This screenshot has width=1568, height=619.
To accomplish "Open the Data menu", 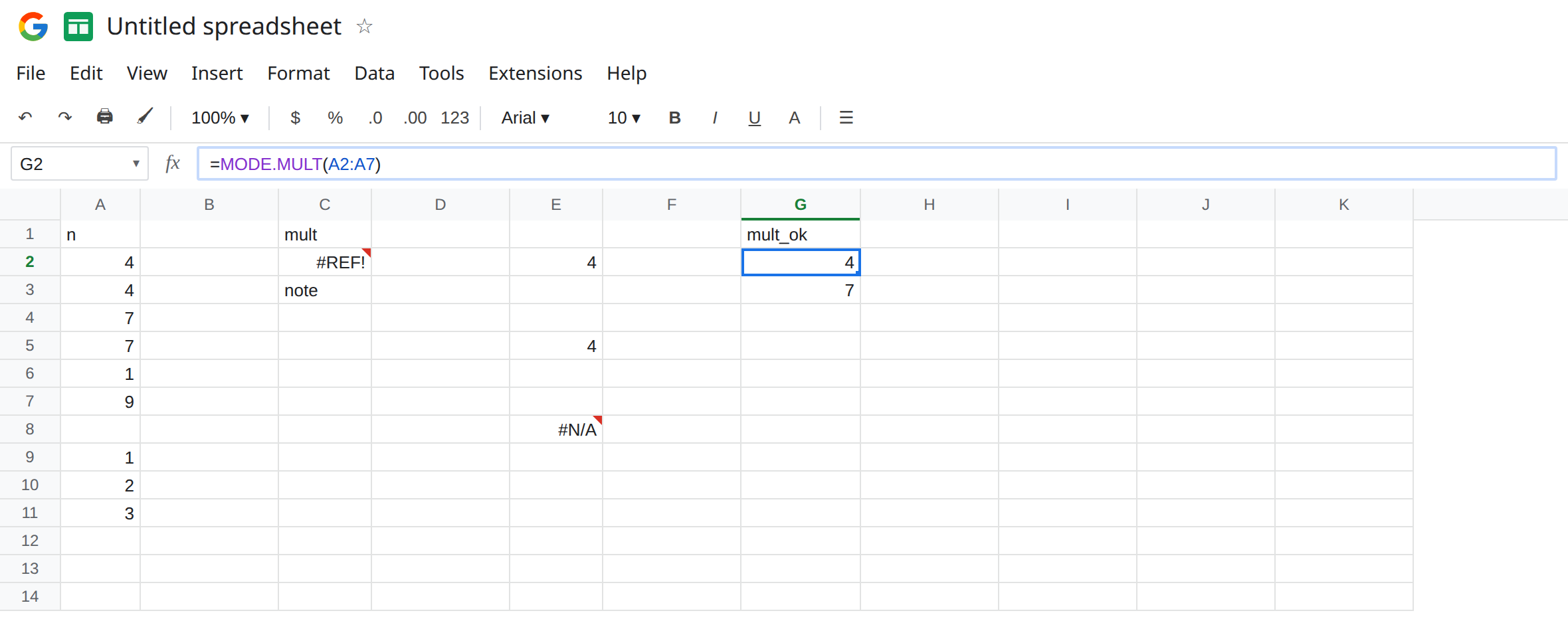I will 375,73.
